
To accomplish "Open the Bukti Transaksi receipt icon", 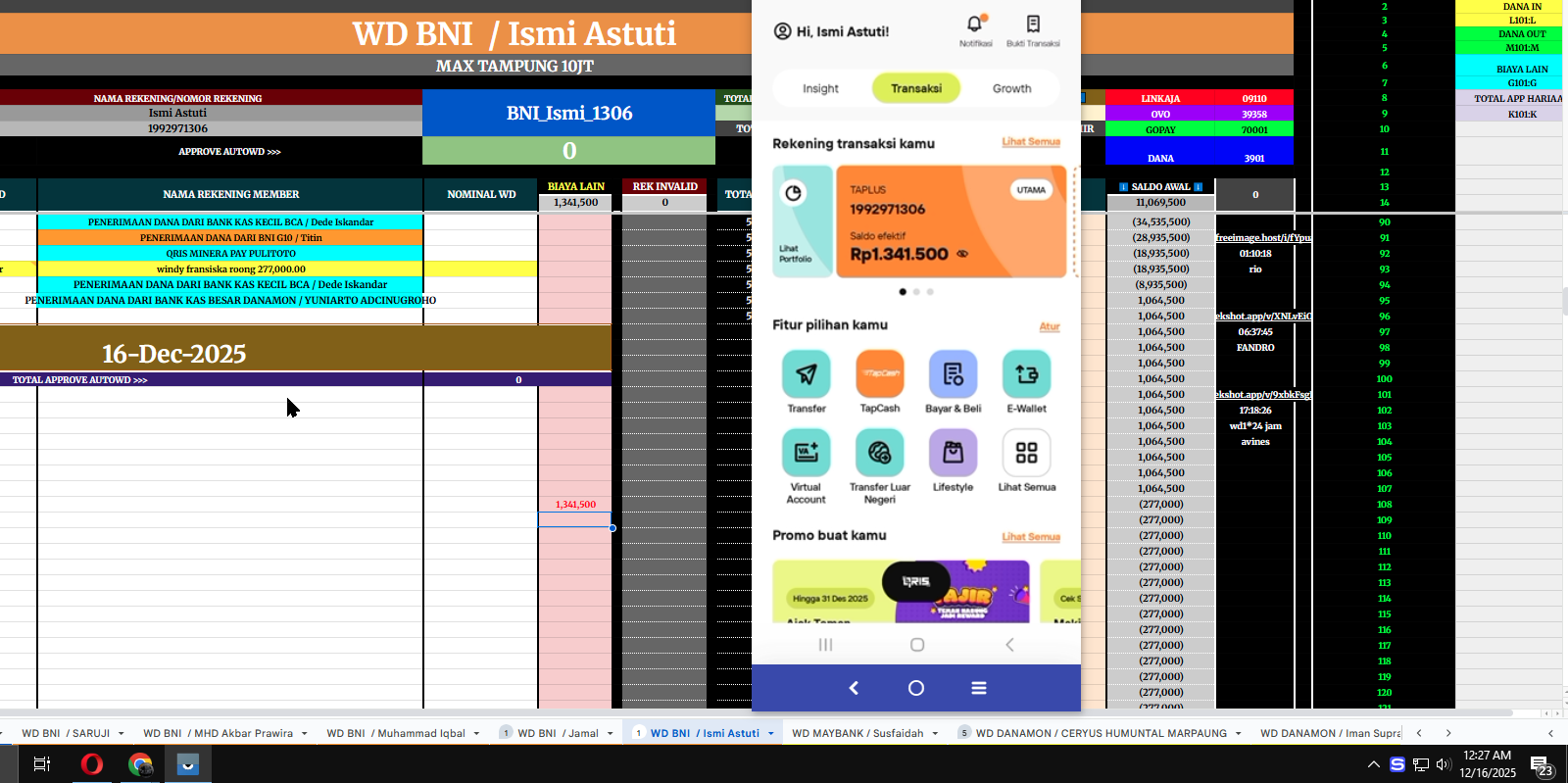I will (x=1033, y=24).
